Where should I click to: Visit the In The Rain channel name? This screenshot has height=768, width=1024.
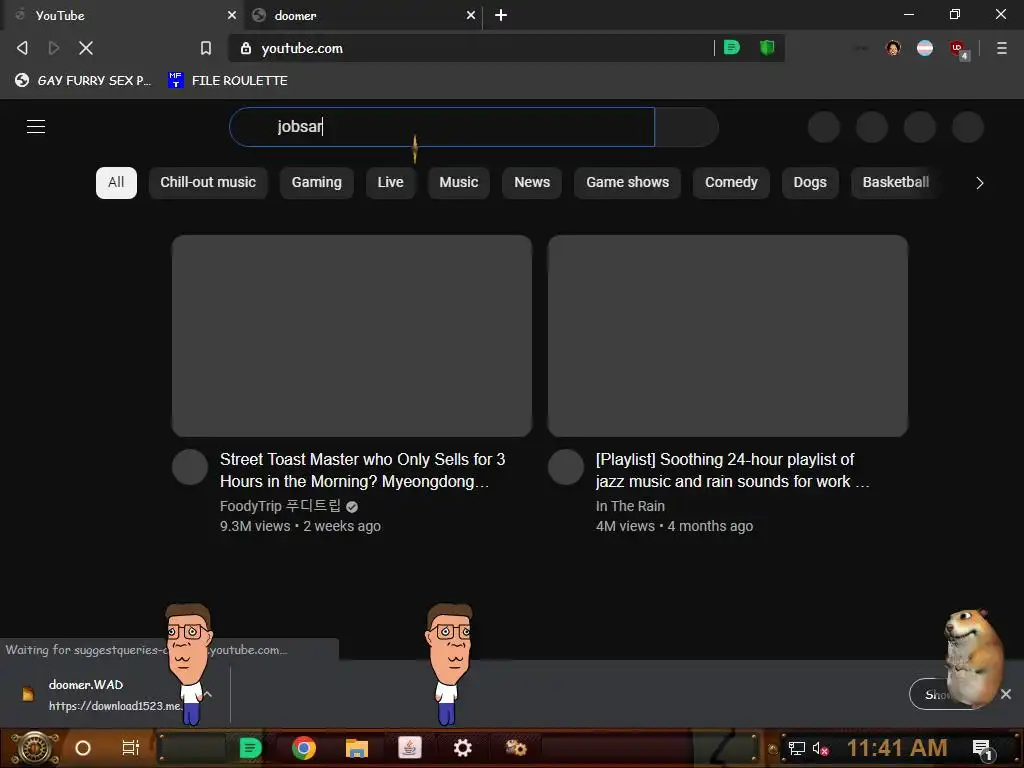click(630, 506)
